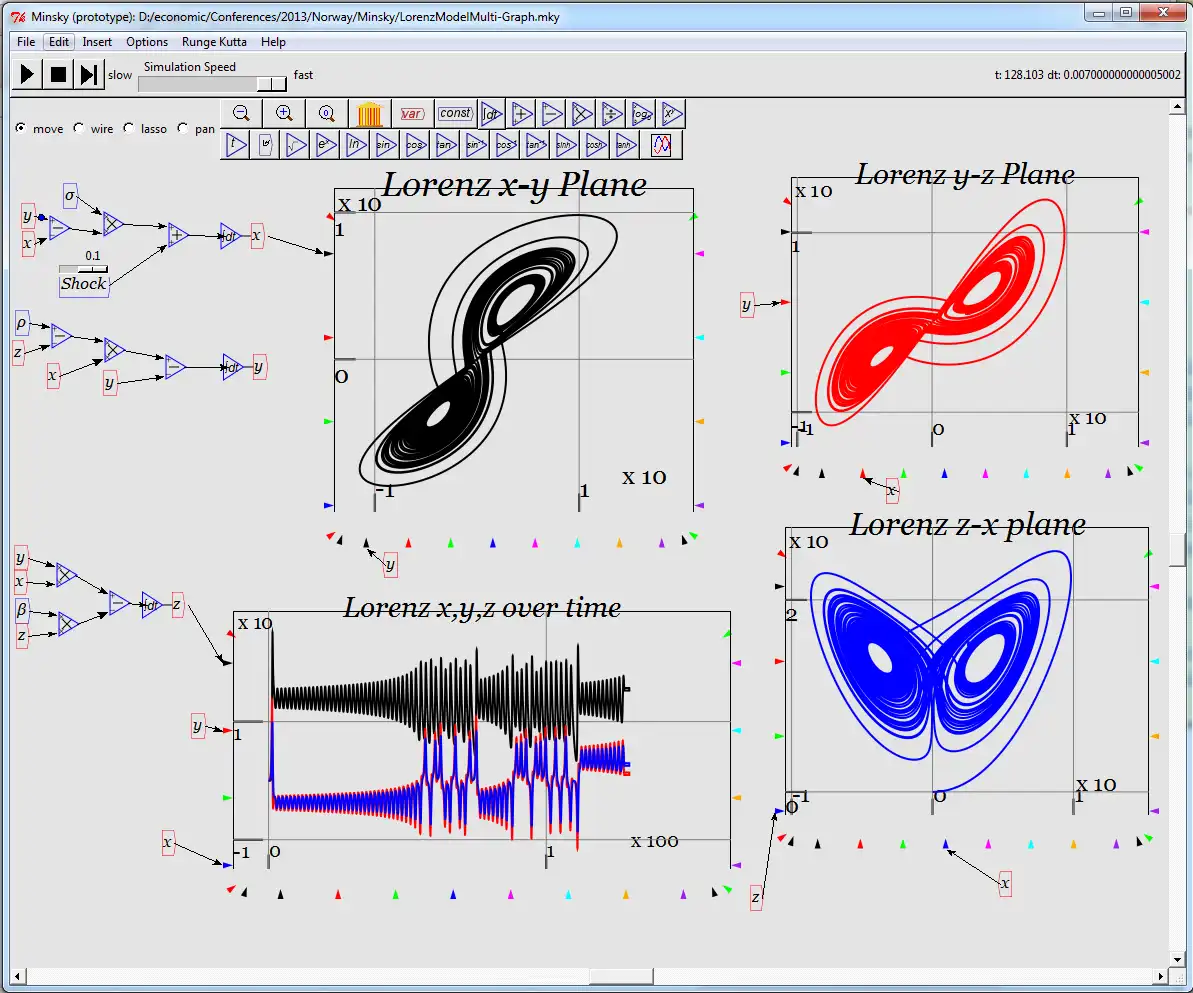Step the simulation forward once
Image resolution: width=1193 pixels, height=993 pixels.
pos(88,73)
